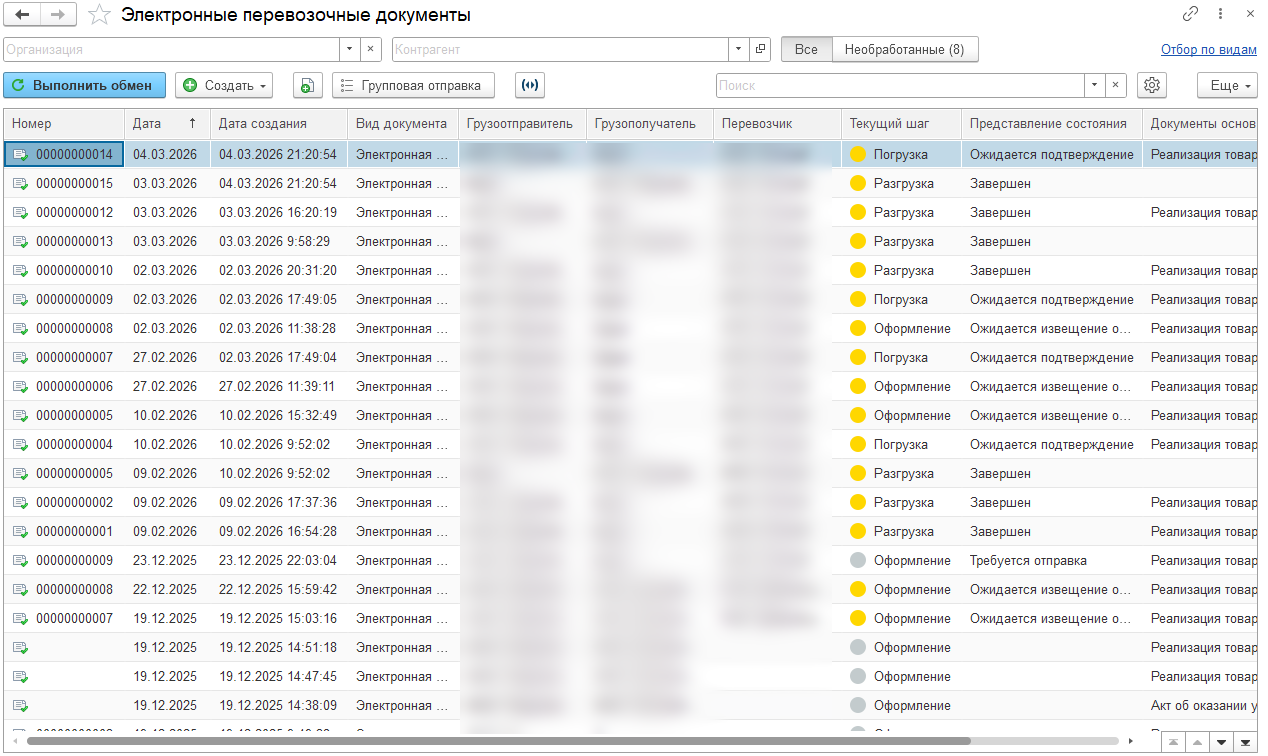Click the horizontal scrollbar thumb

tap(499, 742)
